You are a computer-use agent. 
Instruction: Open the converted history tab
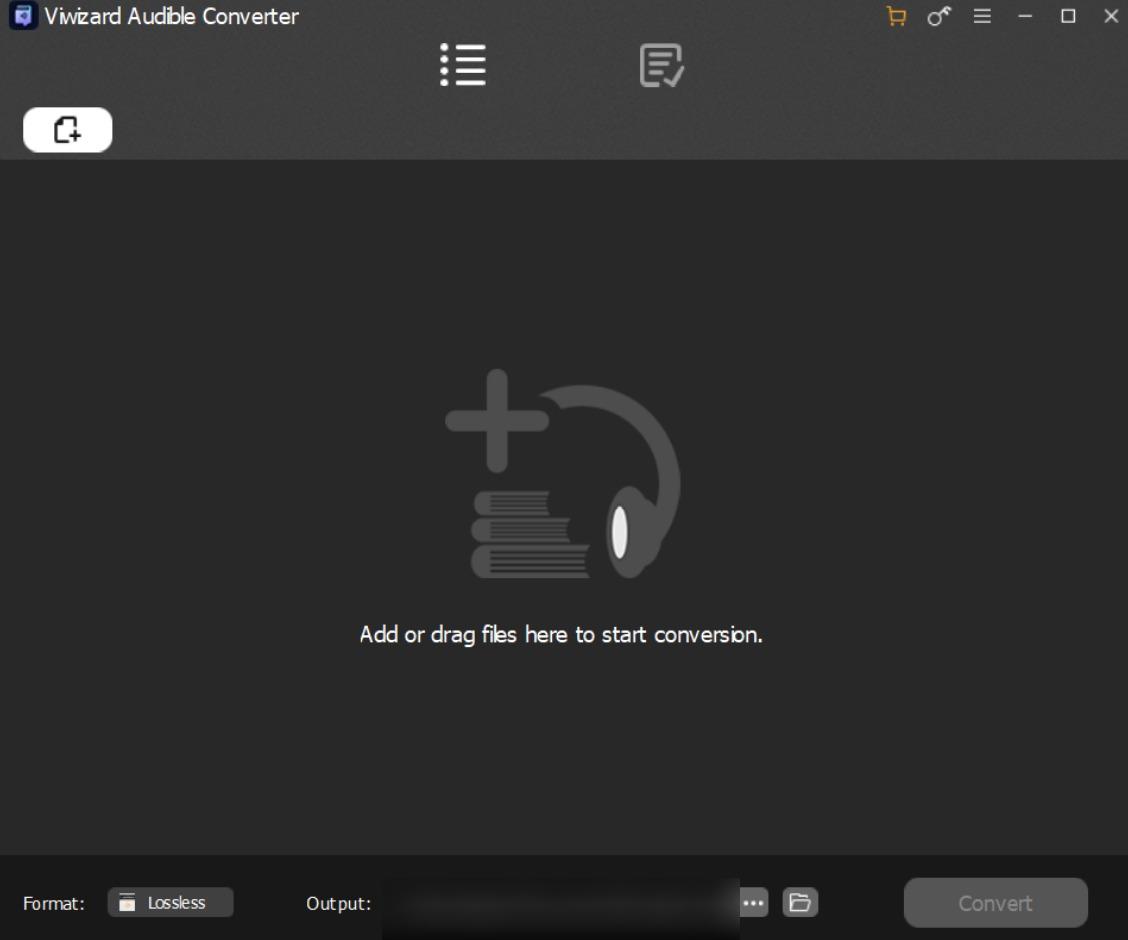(x=661, y=65)
